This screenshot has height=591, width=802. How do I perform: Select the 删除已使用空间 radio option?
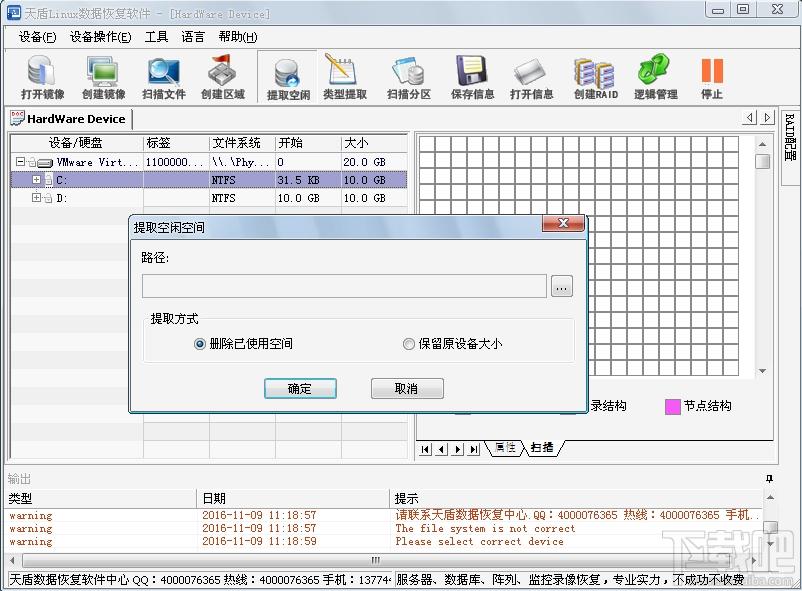(x=200, y=344)
